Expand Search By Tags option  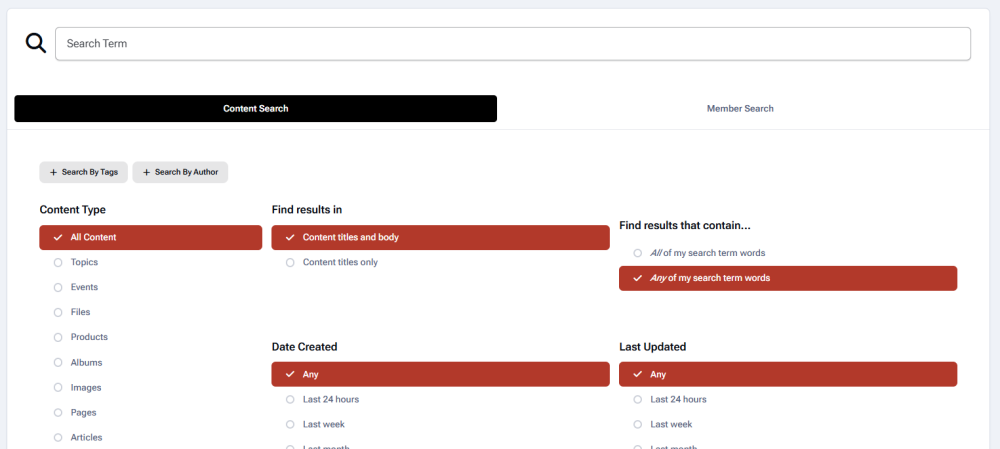(83, 172)
